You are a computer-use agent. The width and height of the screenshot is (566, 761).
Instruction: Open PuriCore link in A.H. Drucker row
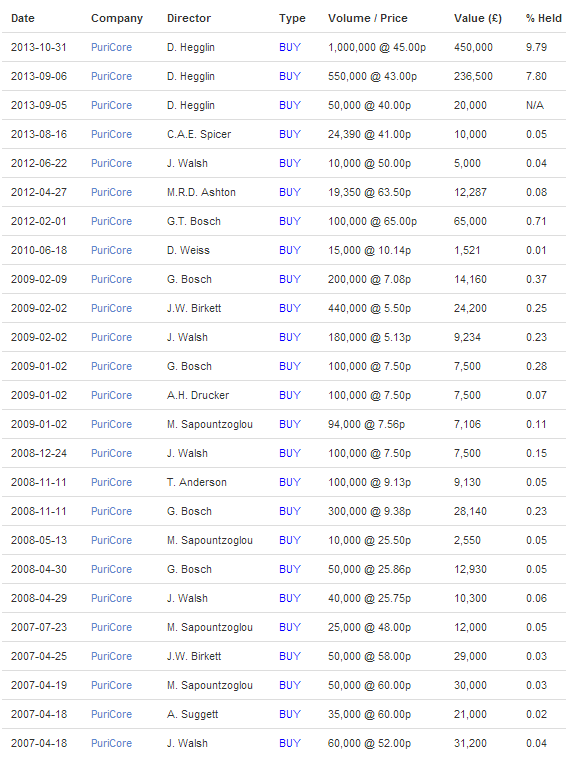point(111,395)
